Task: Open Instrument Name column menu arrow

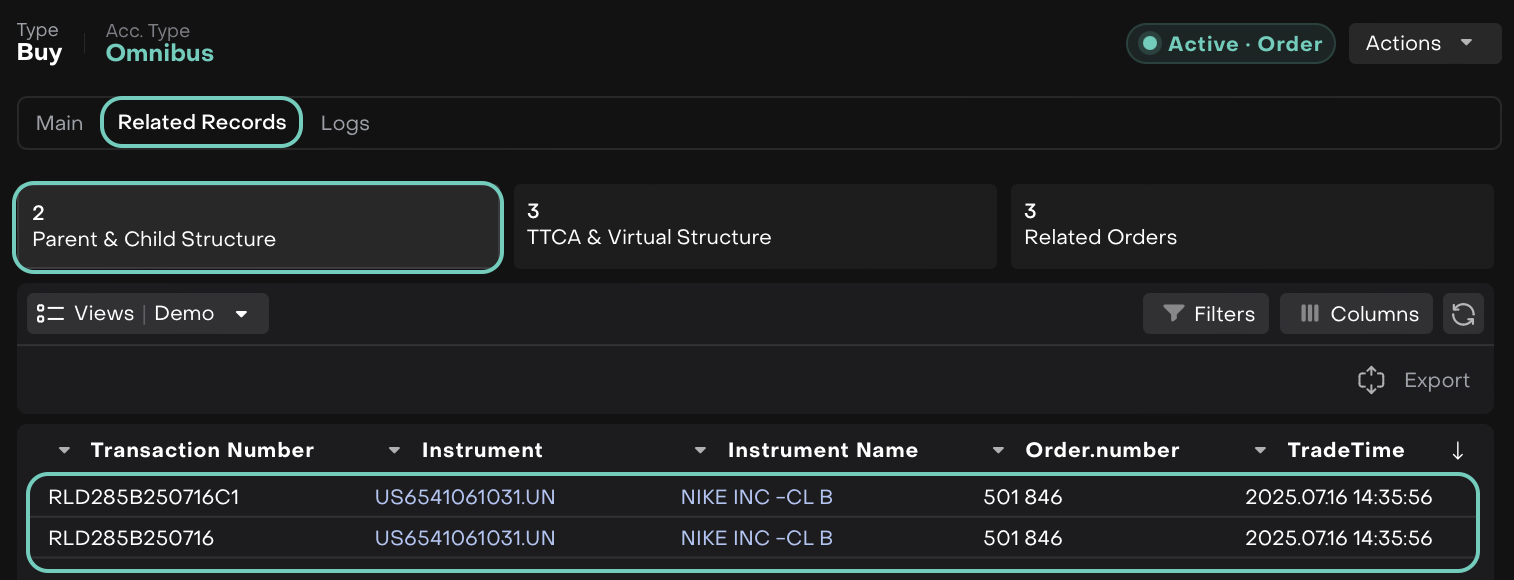Action: click(x=701, y=451)
